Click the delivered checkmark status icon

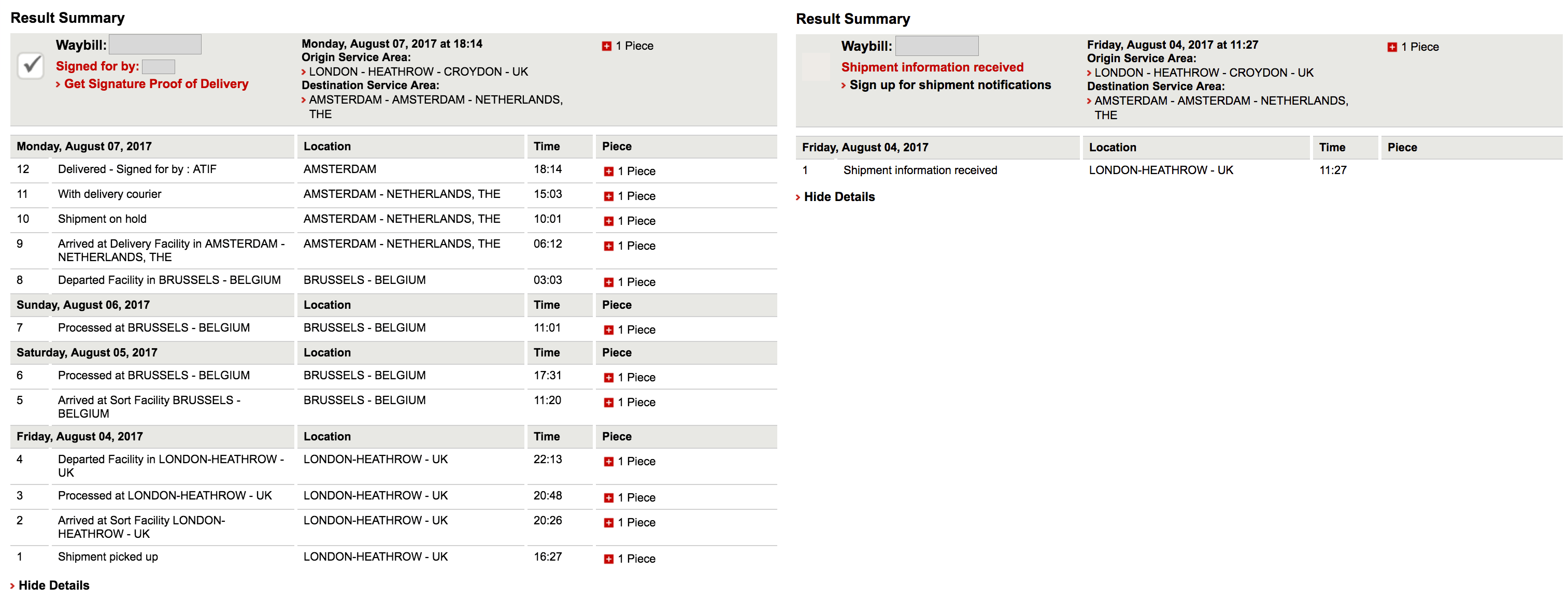(x=31, y=65)
